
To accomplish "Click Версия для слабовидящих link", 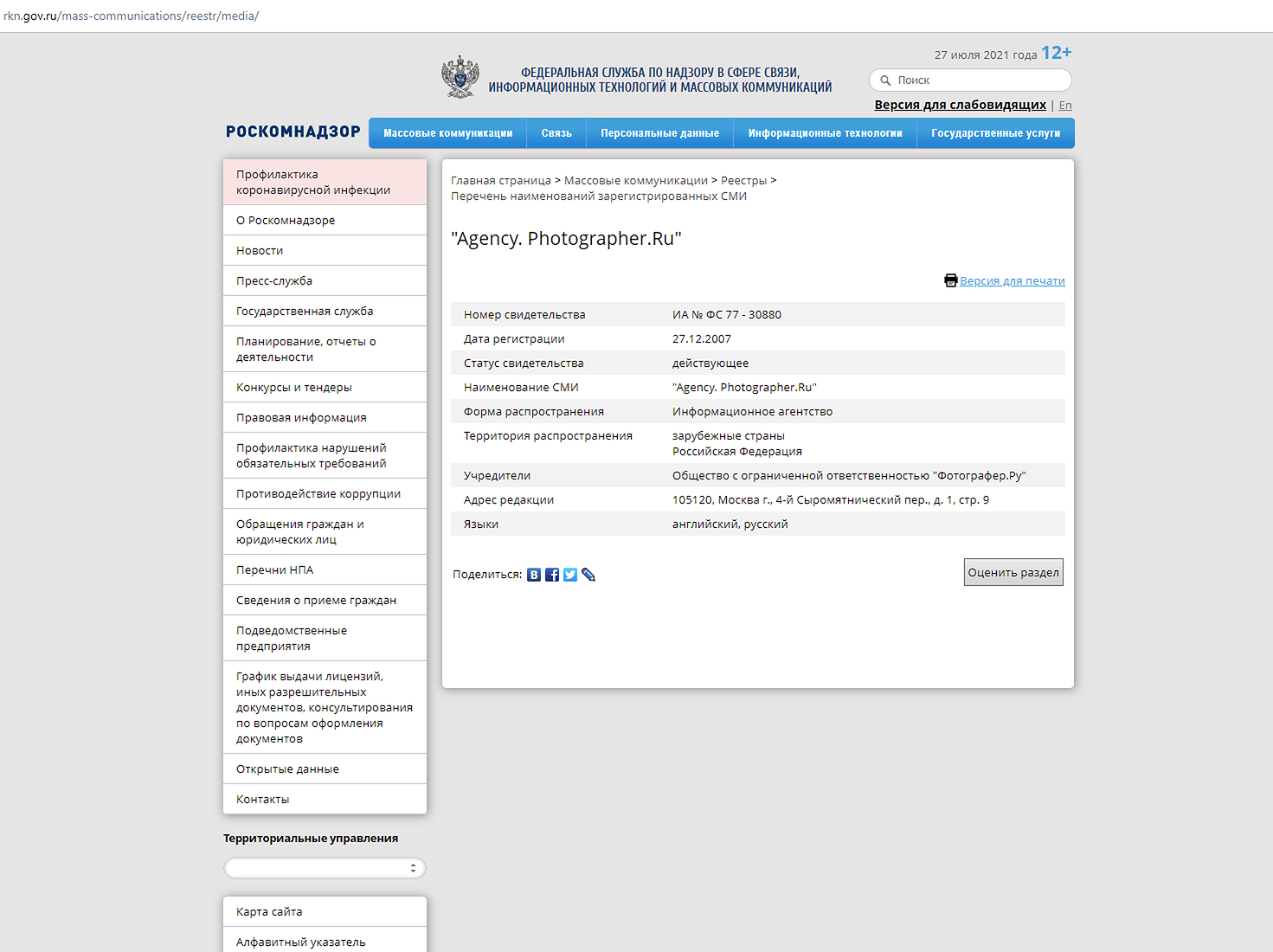I will point(960,105).
